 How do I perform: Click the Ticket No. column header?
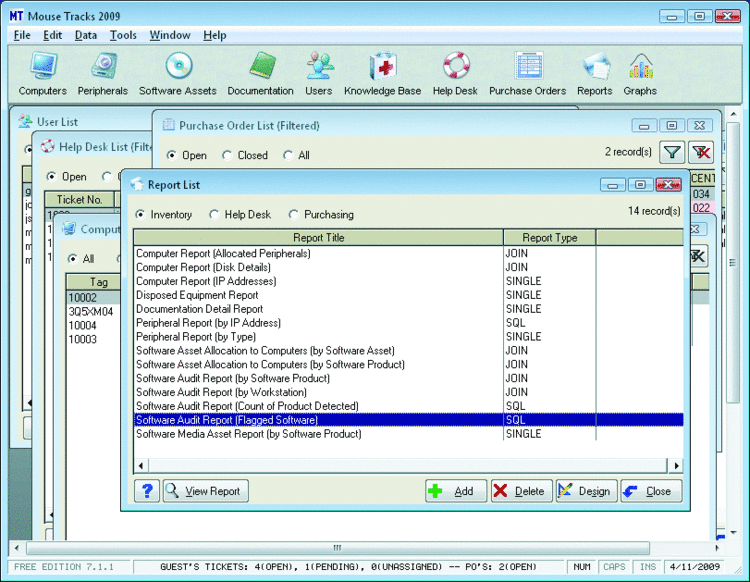point(79,199)
